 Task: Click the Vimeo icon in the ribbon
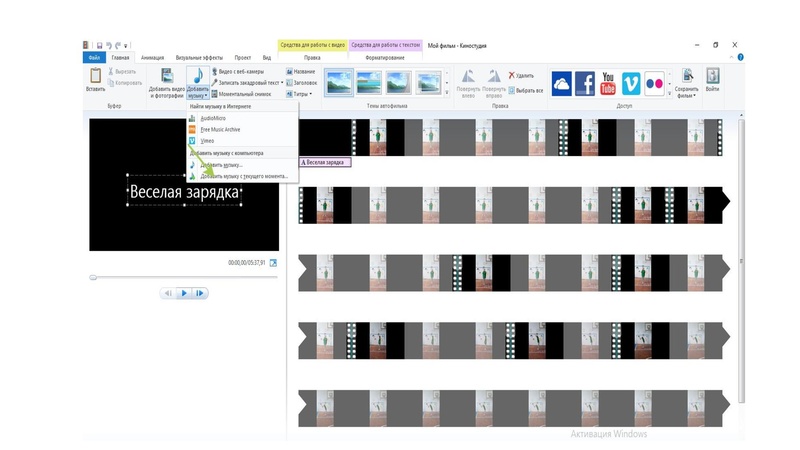click(x=631, y=83)
